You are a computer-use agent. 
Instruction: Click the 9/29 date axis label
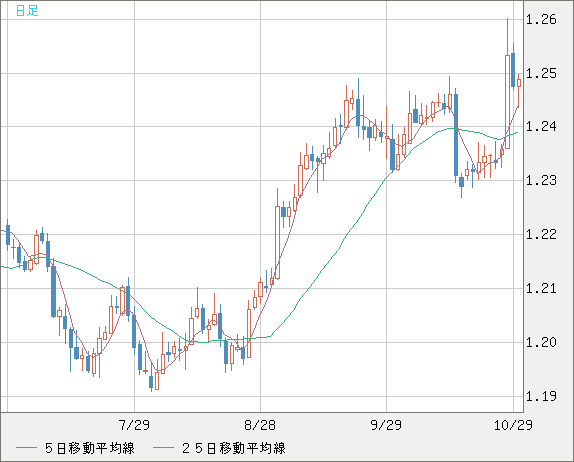(386, 425)
